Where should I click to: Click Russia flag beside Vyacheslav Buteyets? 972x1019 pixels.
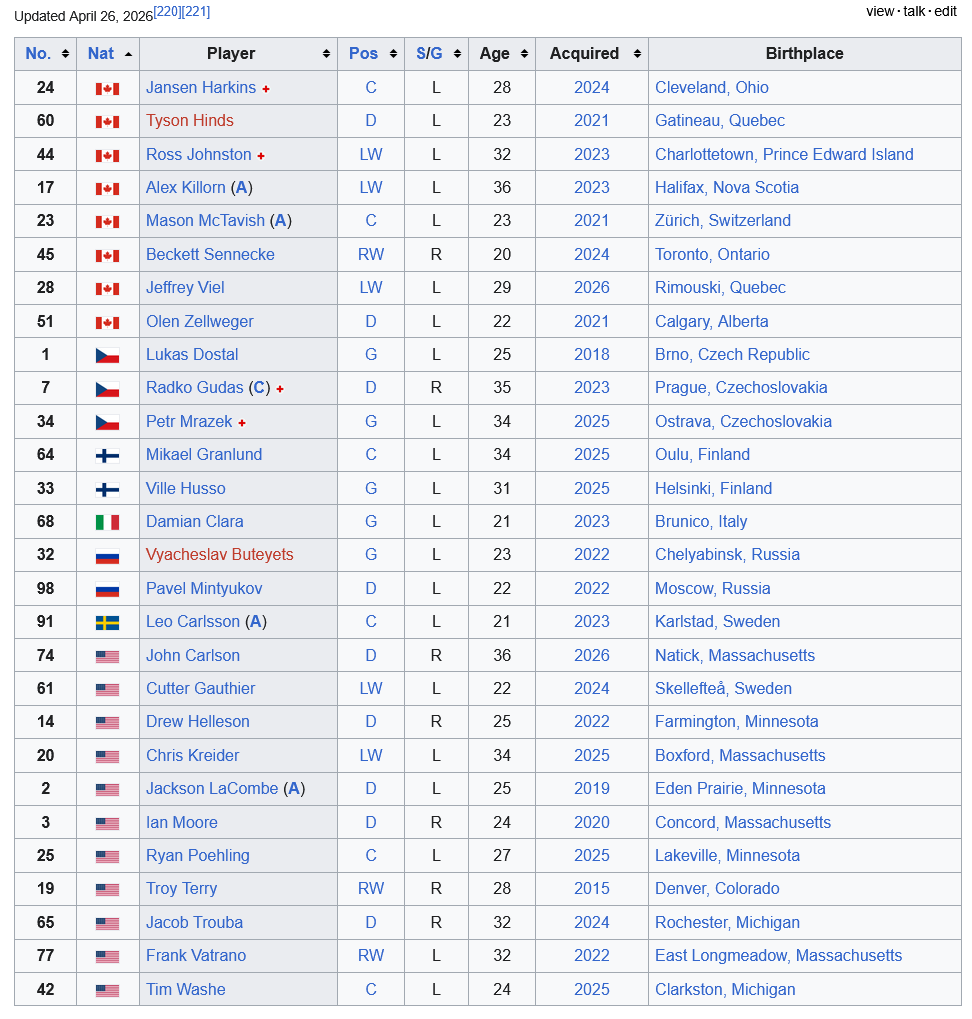pos(107,556)
